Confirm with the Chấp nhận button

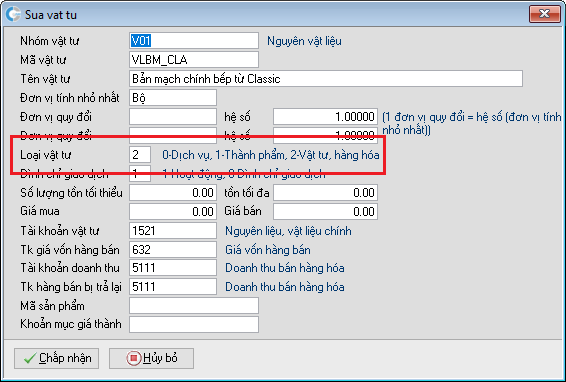(56, 359)
